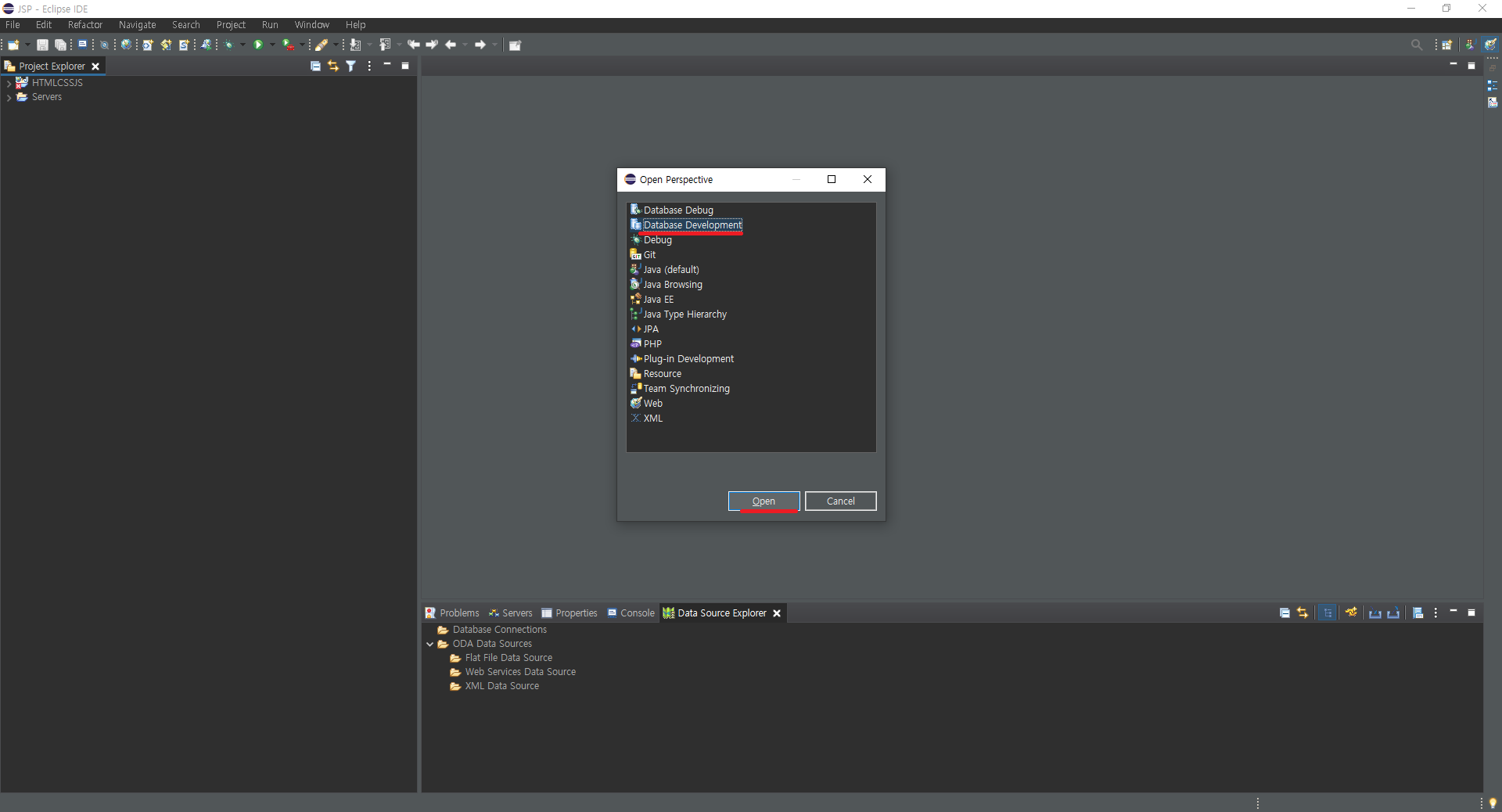1502x812 pixels.
Task: Select Team Synchronizing perspective in the list
Action: point(686,389)
